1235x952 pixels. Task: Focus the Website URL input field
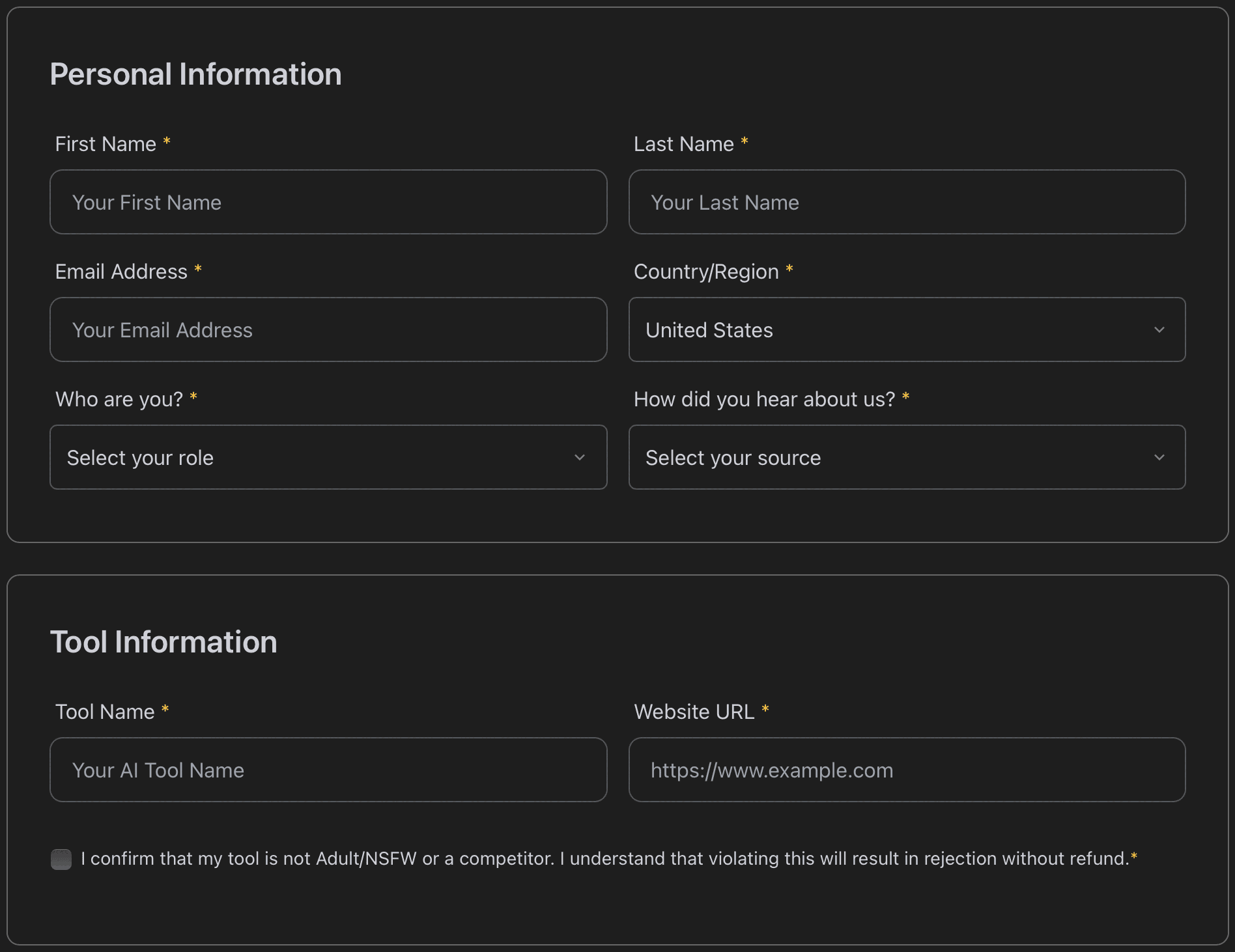(x=907, y=770)
